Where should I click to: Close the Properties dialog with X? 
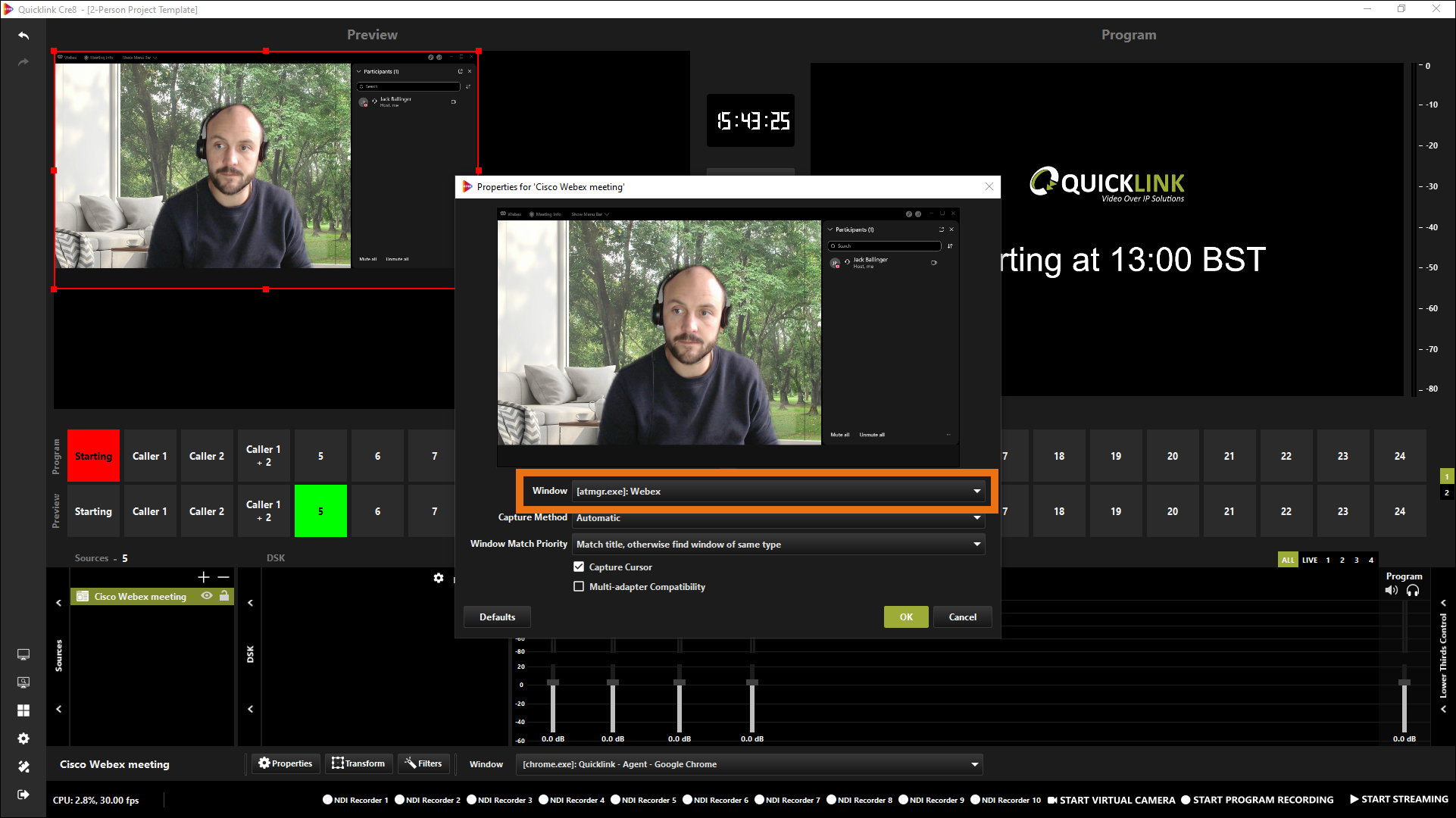click(989, 187)
